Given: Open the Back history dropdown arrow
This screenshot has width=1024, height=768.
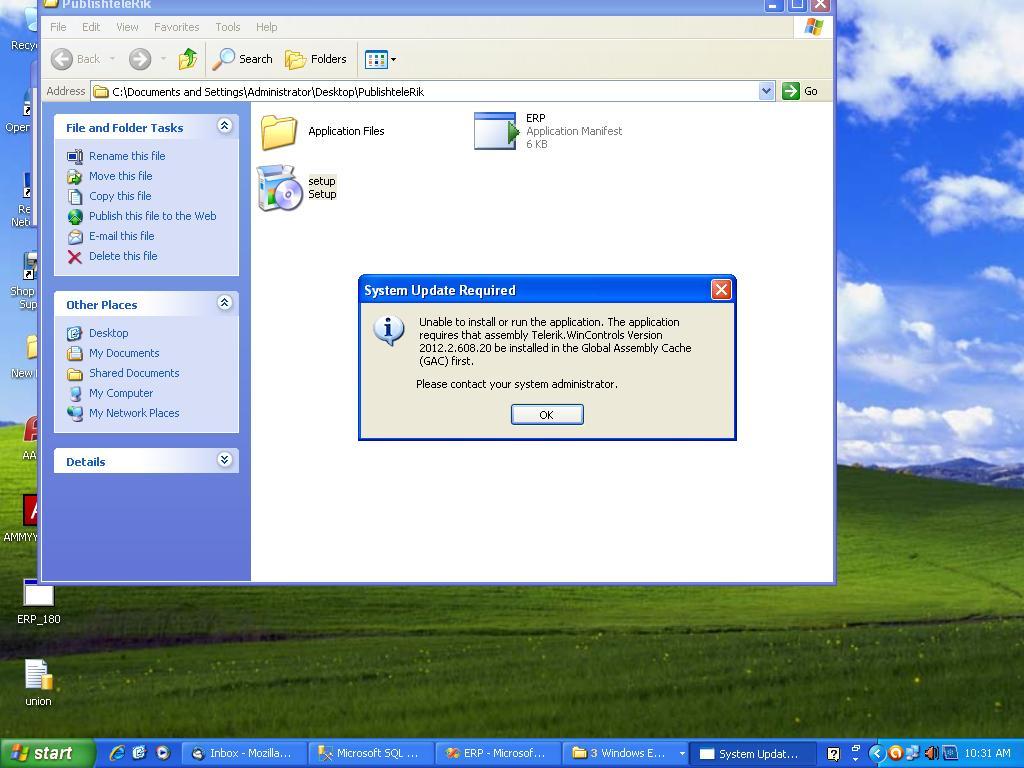Looking at the screenshot, I should pyautogui.click(x=112, y=59).
